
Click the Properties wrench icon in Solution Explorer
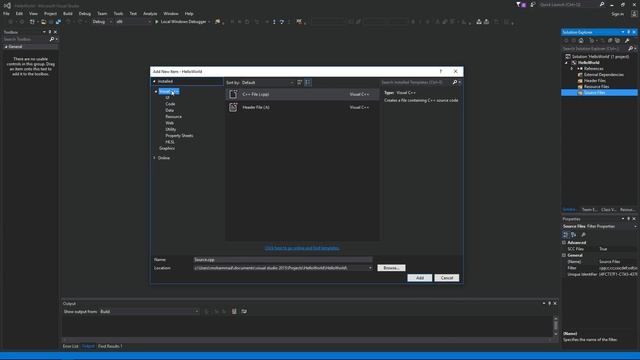pos(627,40)
